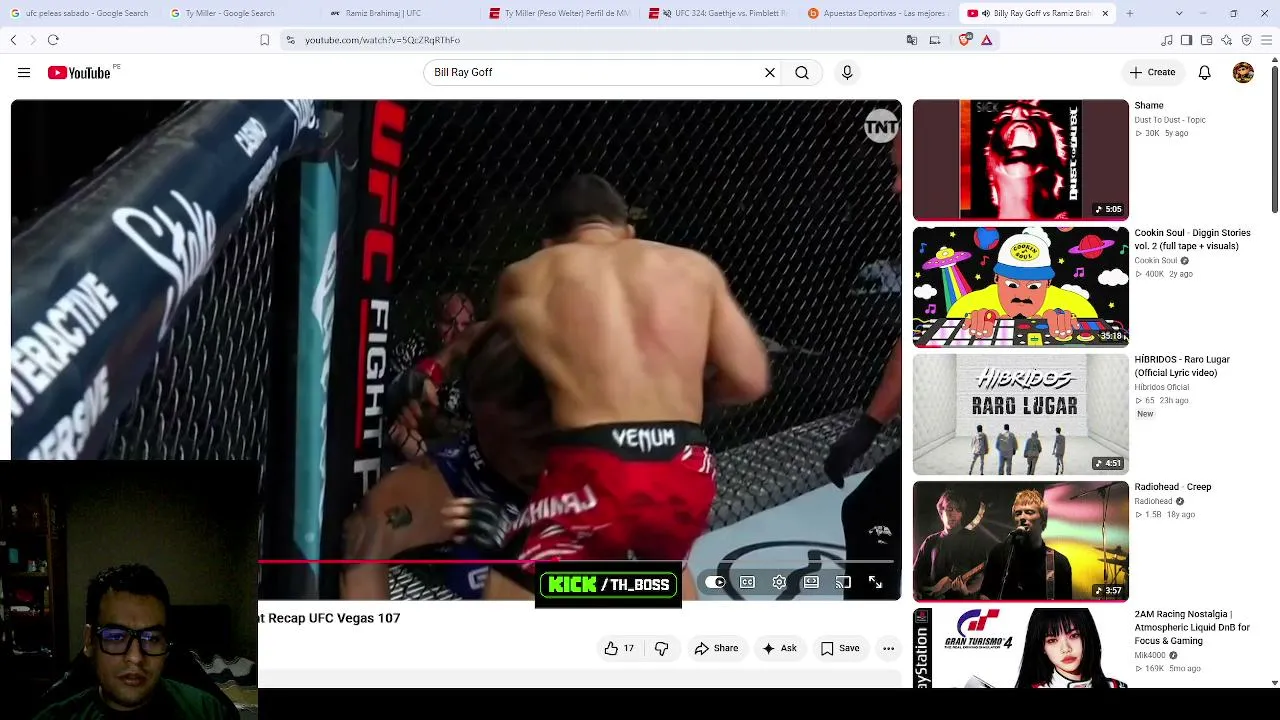Open the account avatar menu

pos(1243,72)
